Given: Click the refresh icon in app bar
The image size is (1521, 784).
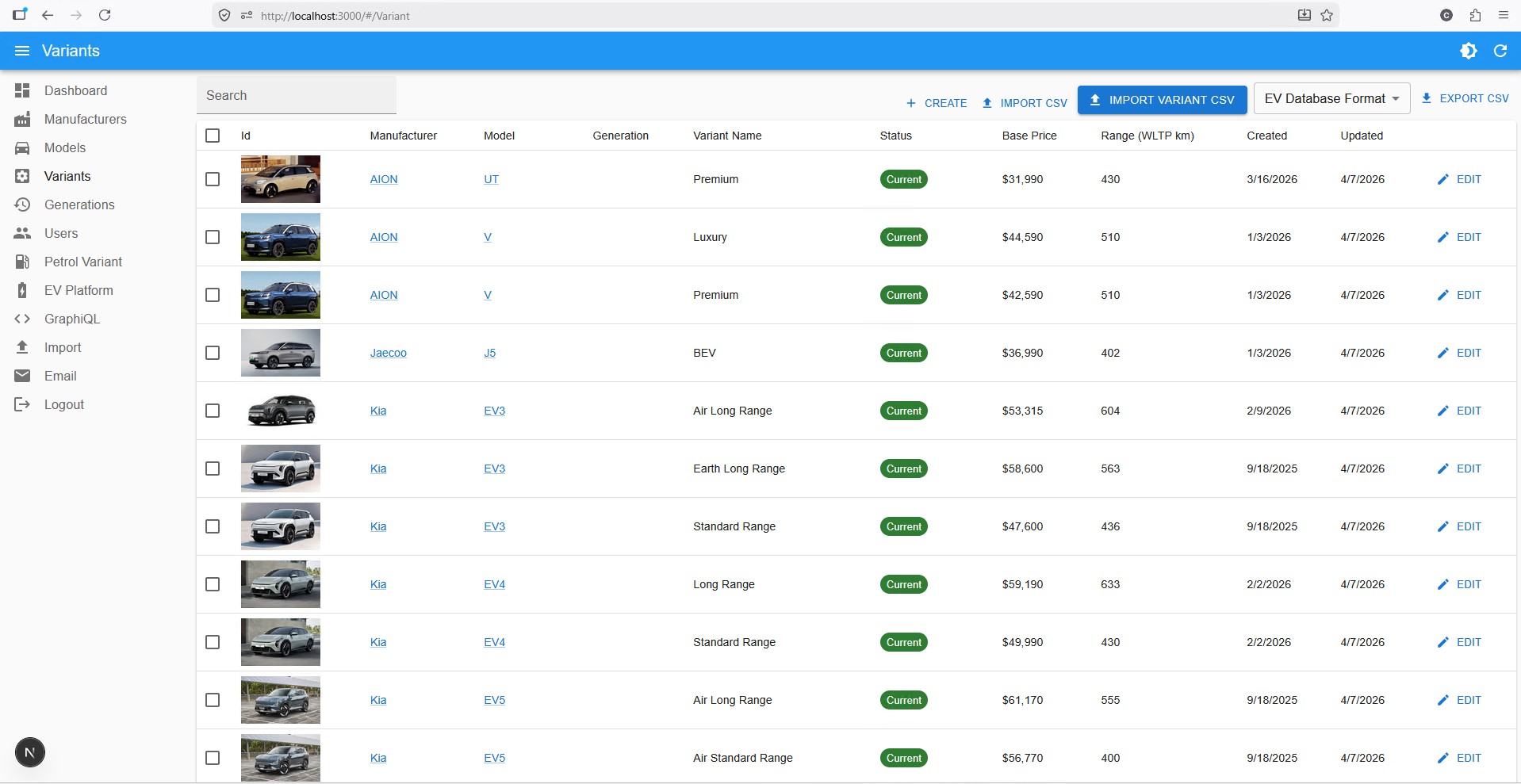Looking at the screenshot, I should pyautogui.click(x=1500, y=51).
